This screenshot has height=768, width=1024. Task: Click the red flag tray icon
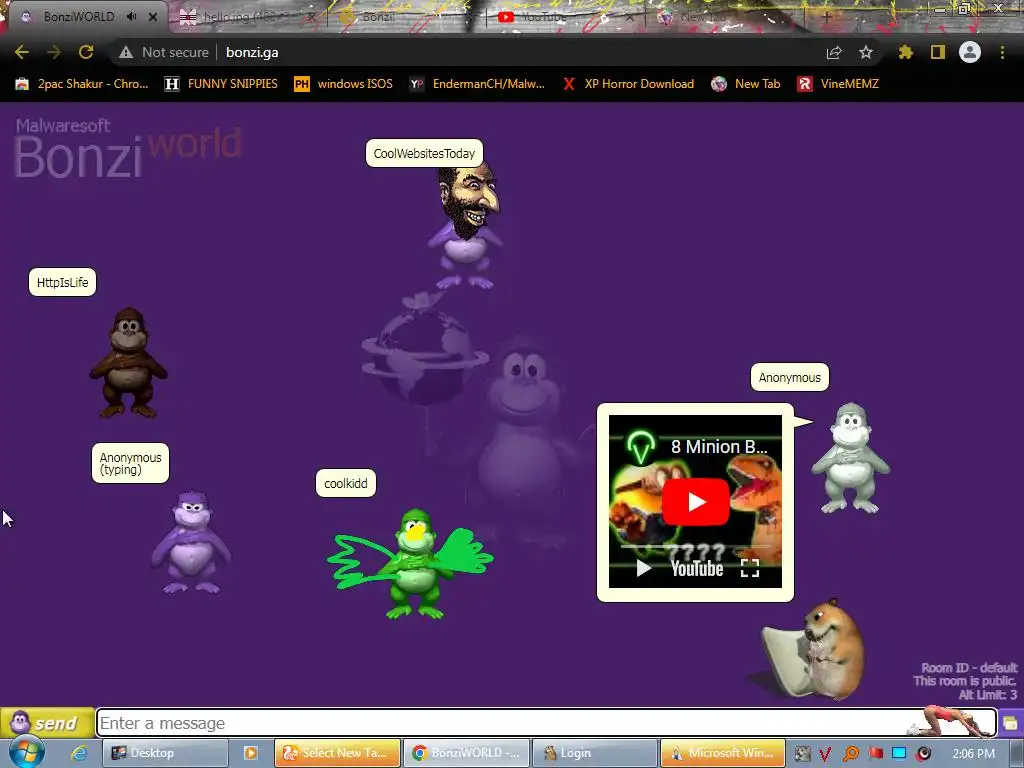(x=875, y=754)
